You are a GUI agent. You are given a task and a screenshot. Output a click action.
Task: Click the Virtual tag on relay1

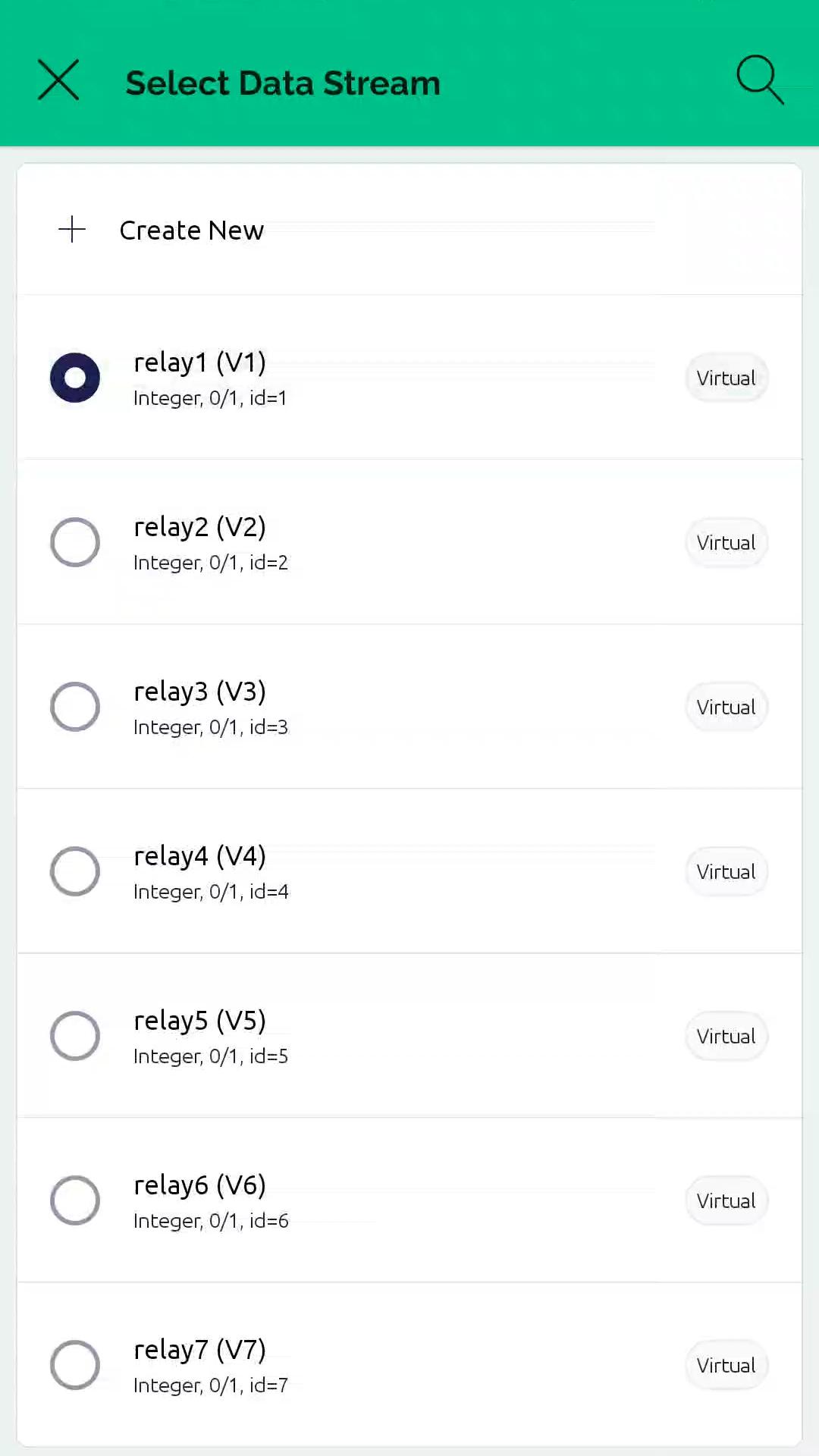(x=726, y=378)
